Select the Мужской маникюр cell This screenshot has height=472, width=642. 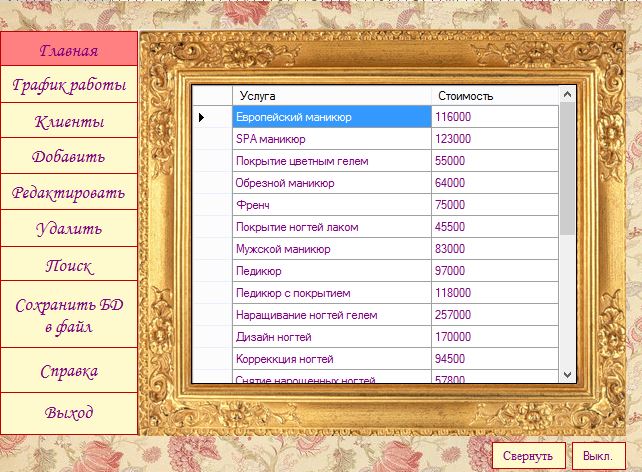pos(332,249)
